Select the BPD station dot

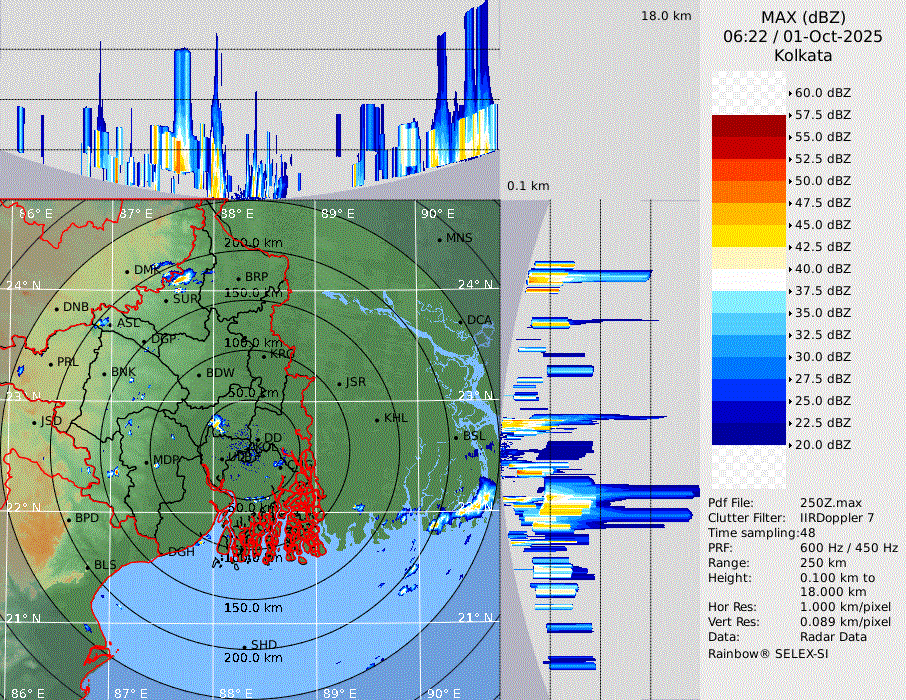point(69,519)
